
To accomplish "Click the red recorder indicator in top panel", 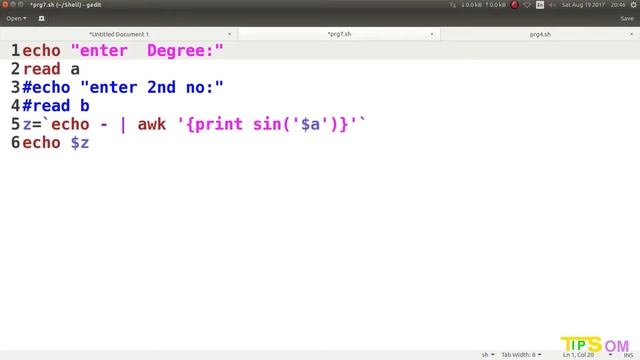I will 514,5.
